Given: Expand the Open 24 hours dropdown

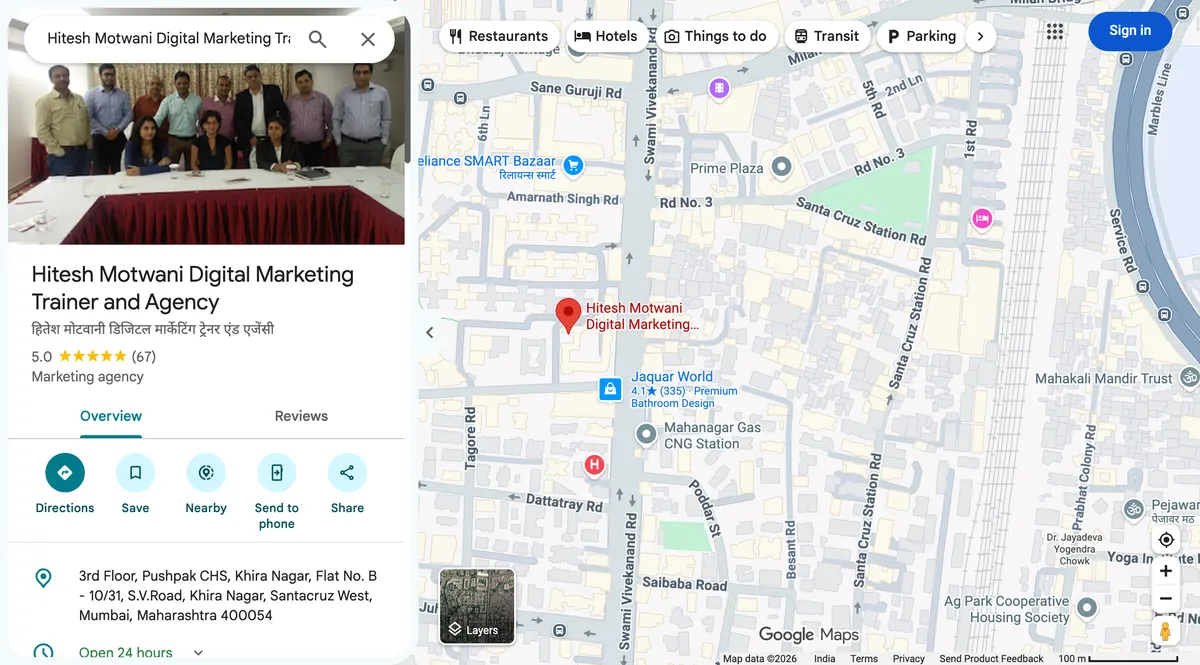Looking at the screenshot, I should click(198, 653).
